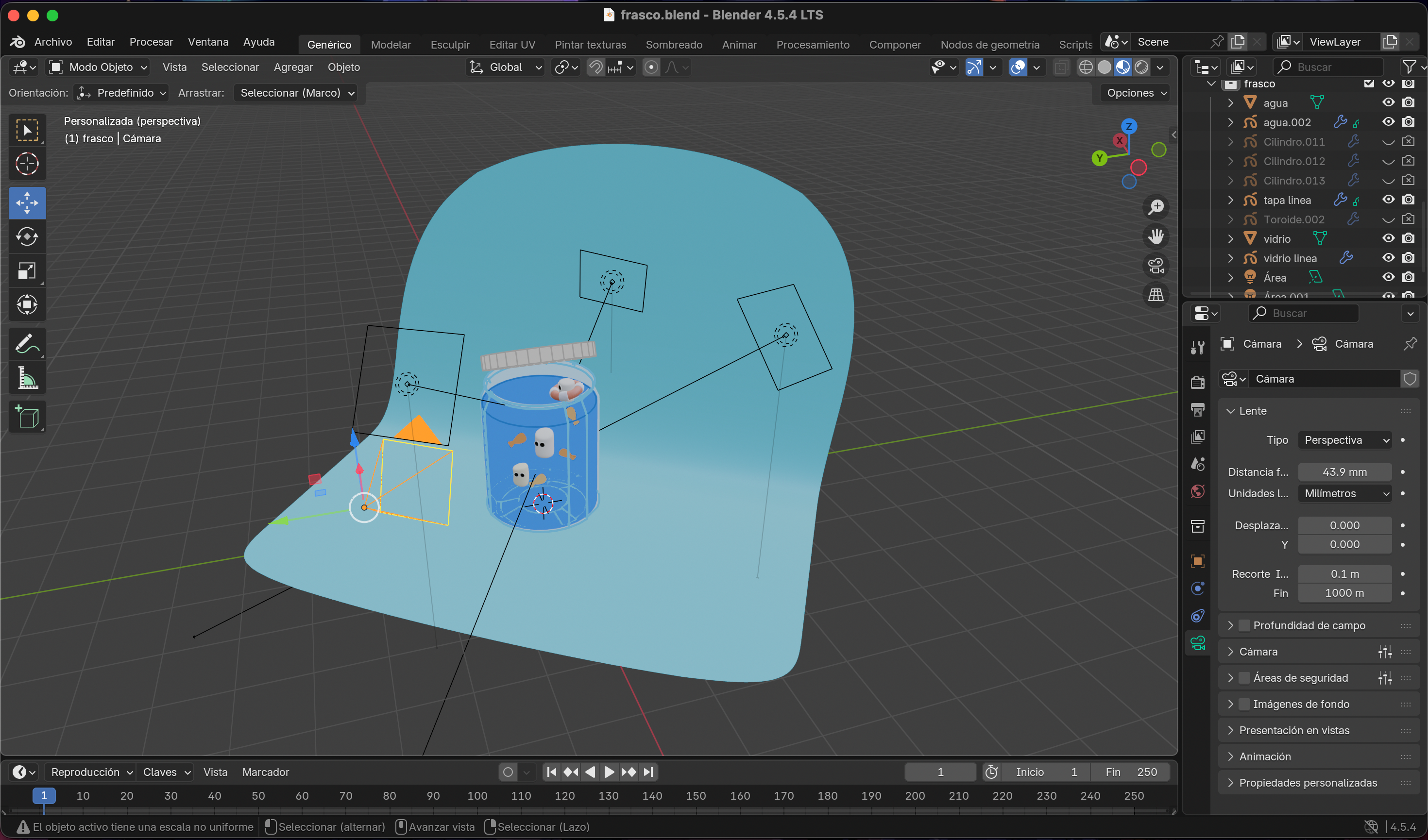Enable the Profundidad de campo checkbox
Image resolution: width=1428 pixels, height=840 pixels.
pos(1244,625)
